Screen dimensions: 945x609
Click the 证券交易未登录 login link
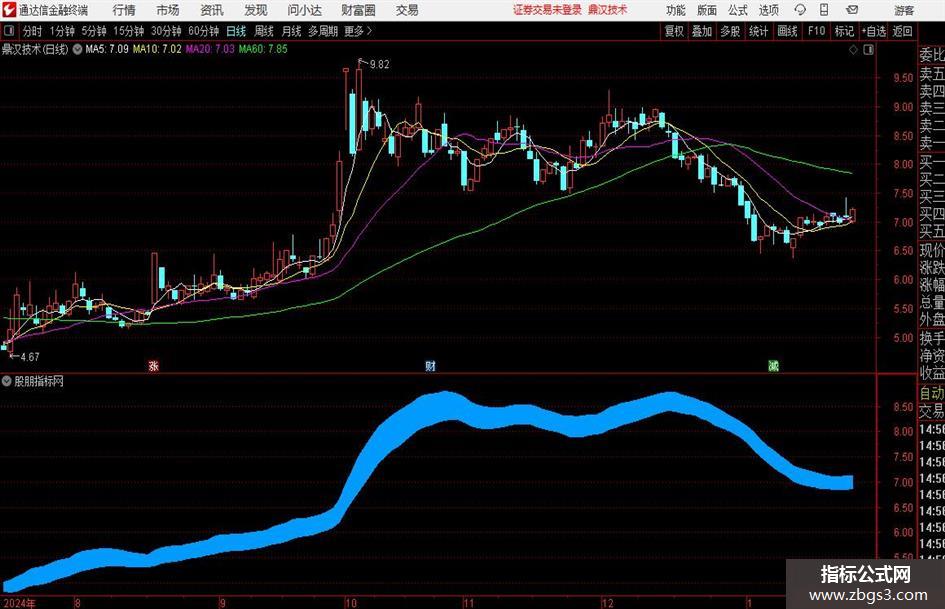point(547,10)
